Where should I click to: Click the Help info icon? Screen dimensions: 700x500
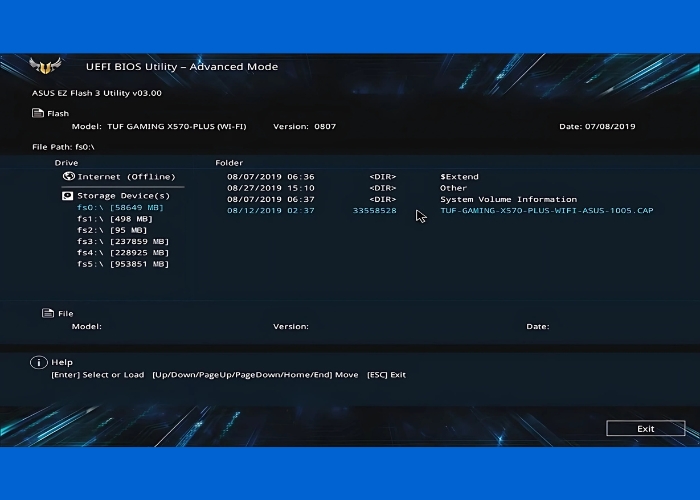[38, 362]
